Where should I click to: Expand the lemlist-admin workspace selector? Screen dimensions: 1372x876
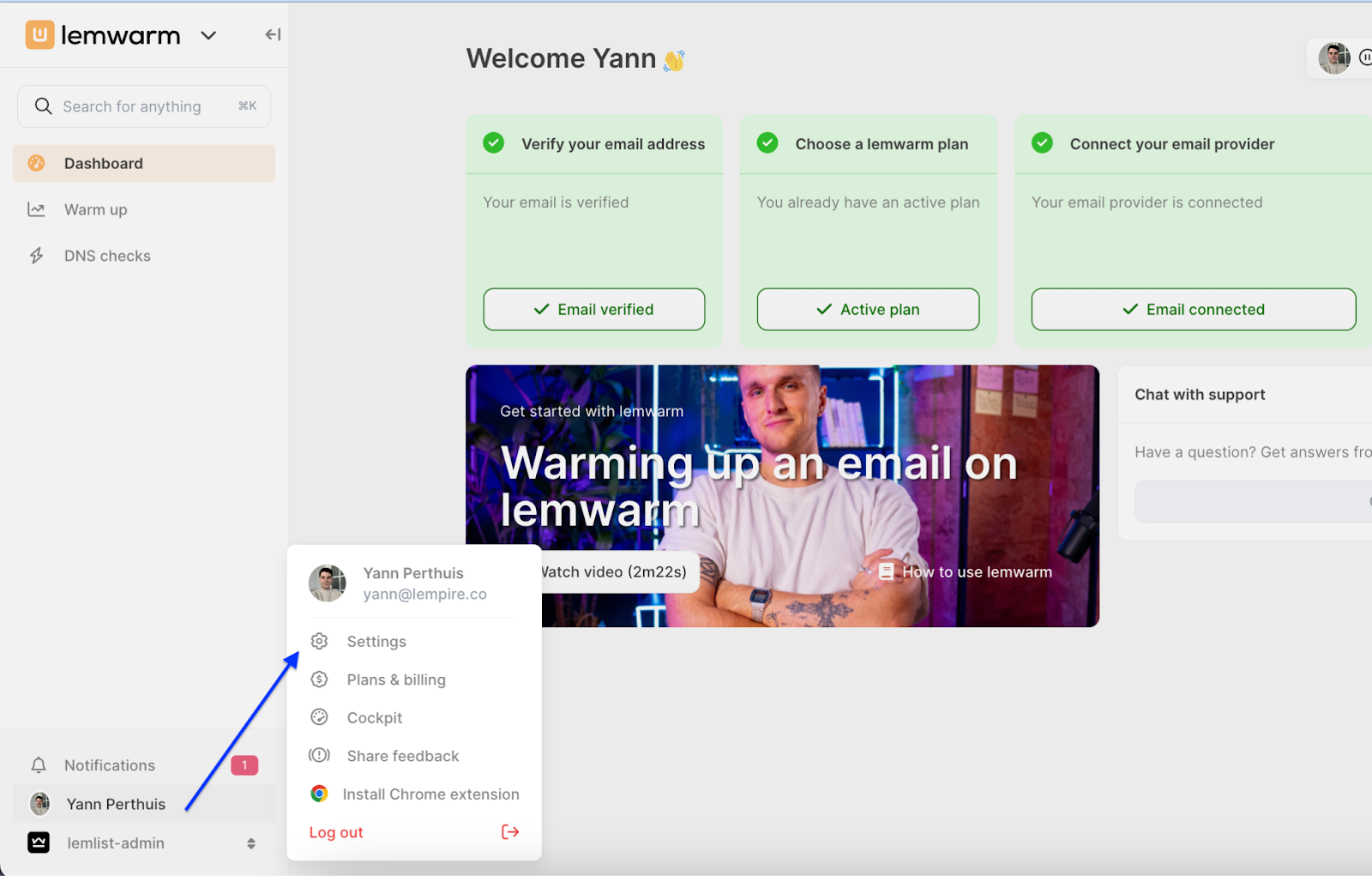click(251, 843)
